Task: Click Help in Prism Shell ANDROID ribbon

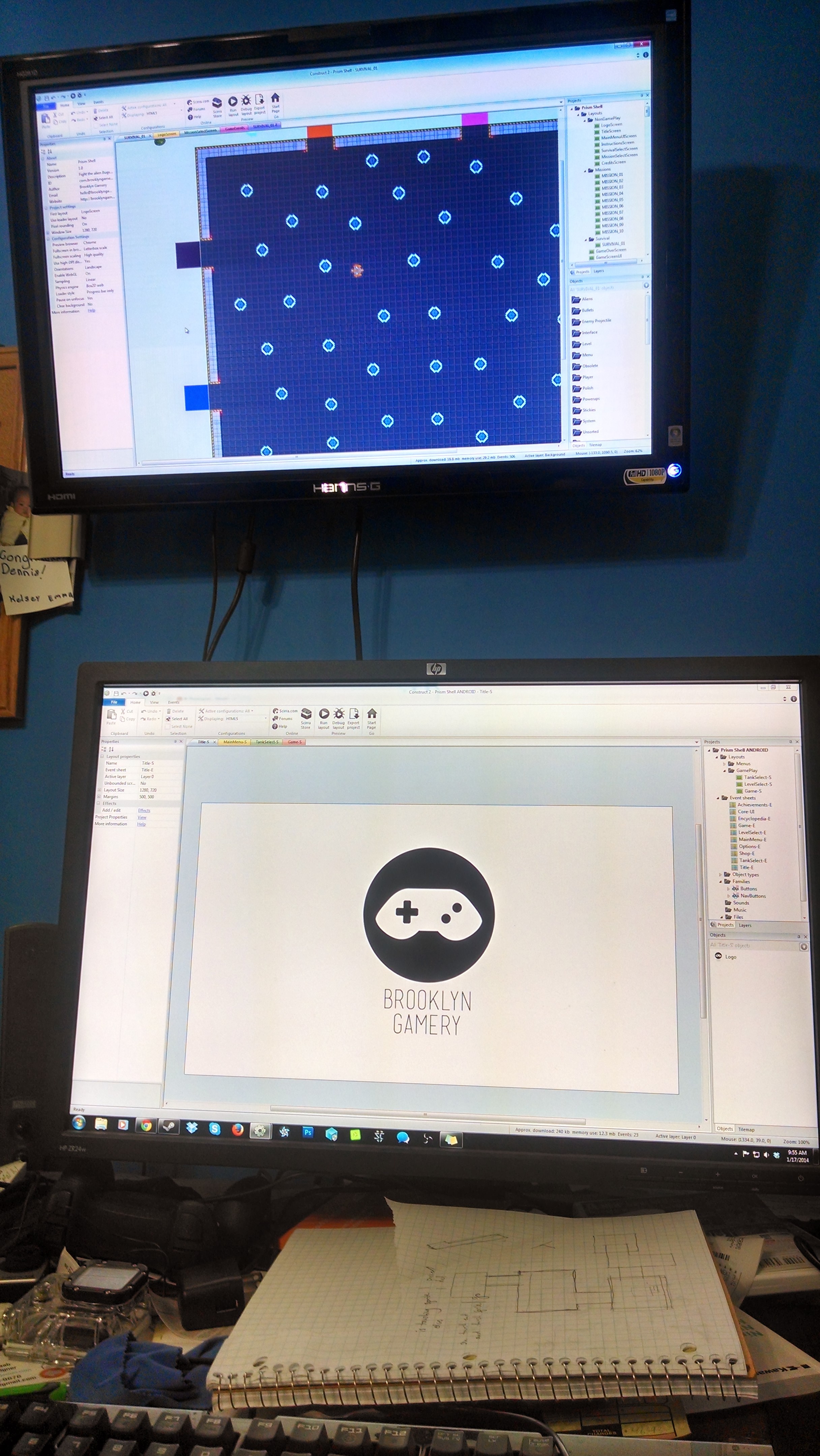Action: pos(280,726)
